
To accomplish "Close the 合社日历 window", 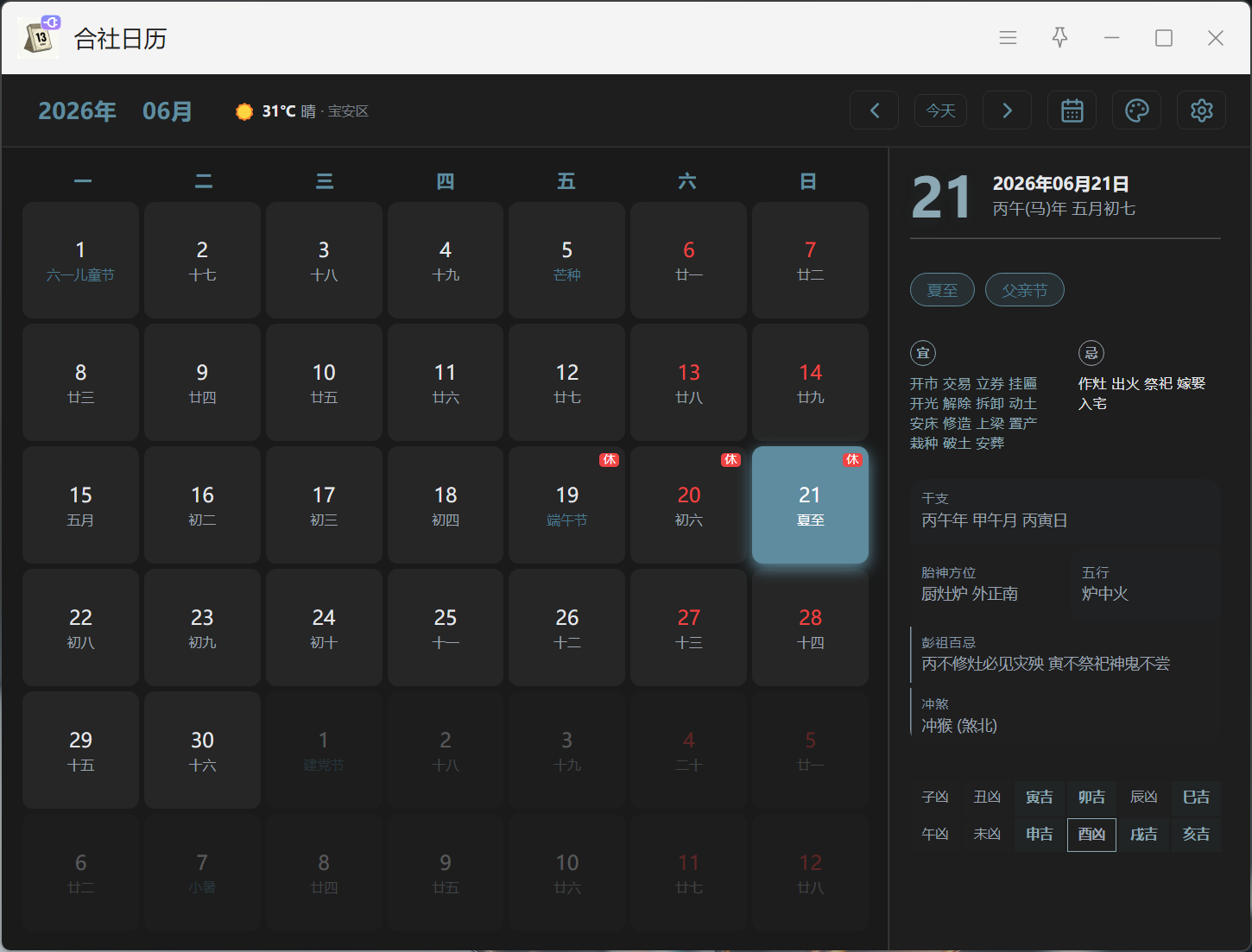I will point(1216,38).
